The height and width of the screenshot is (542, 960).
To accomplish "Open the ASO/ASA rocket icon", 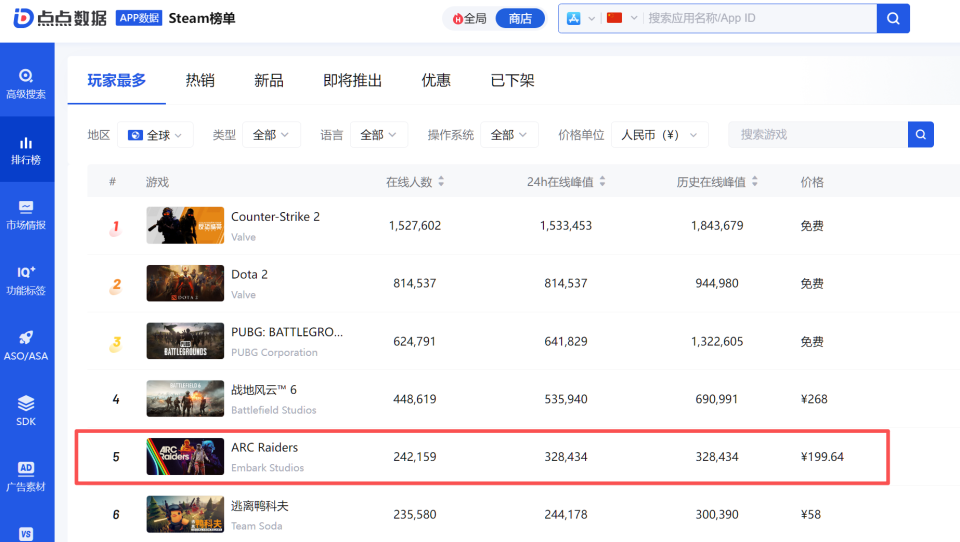I will point(26,345).
